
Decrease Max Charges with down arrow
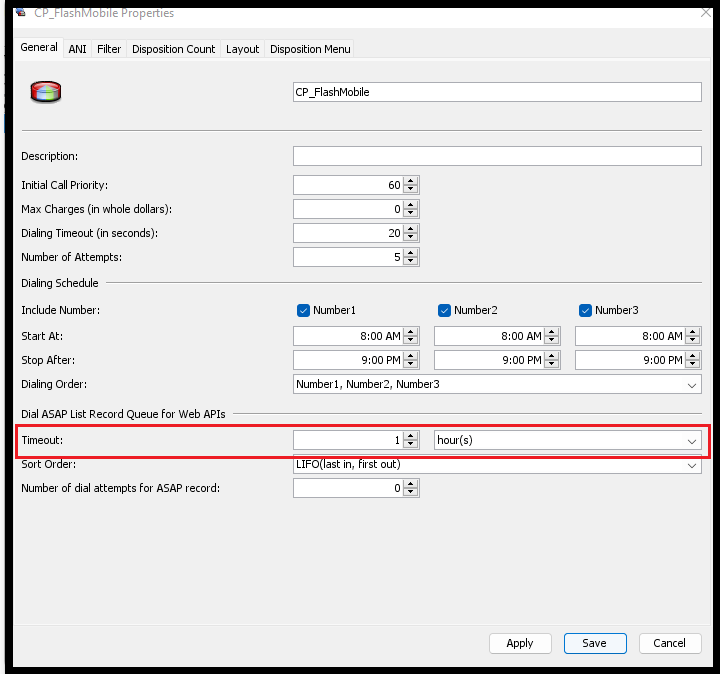pyautogui.click(x=411, y=213)
